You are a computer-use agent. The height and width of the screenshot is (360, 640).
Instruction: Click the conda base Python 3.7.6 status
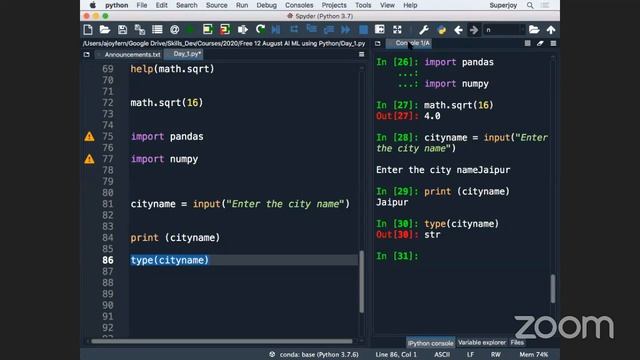[x=314, y=354]
